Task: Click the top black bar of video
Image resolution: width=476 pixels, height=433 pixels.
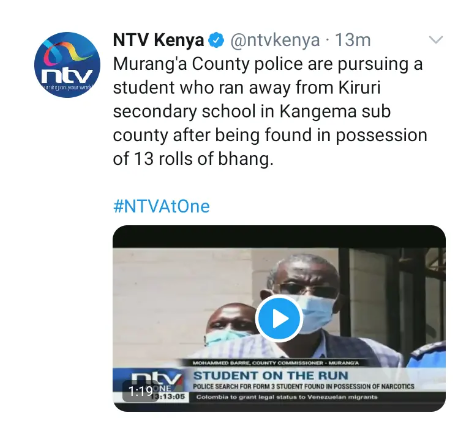Action: [279, 237]
